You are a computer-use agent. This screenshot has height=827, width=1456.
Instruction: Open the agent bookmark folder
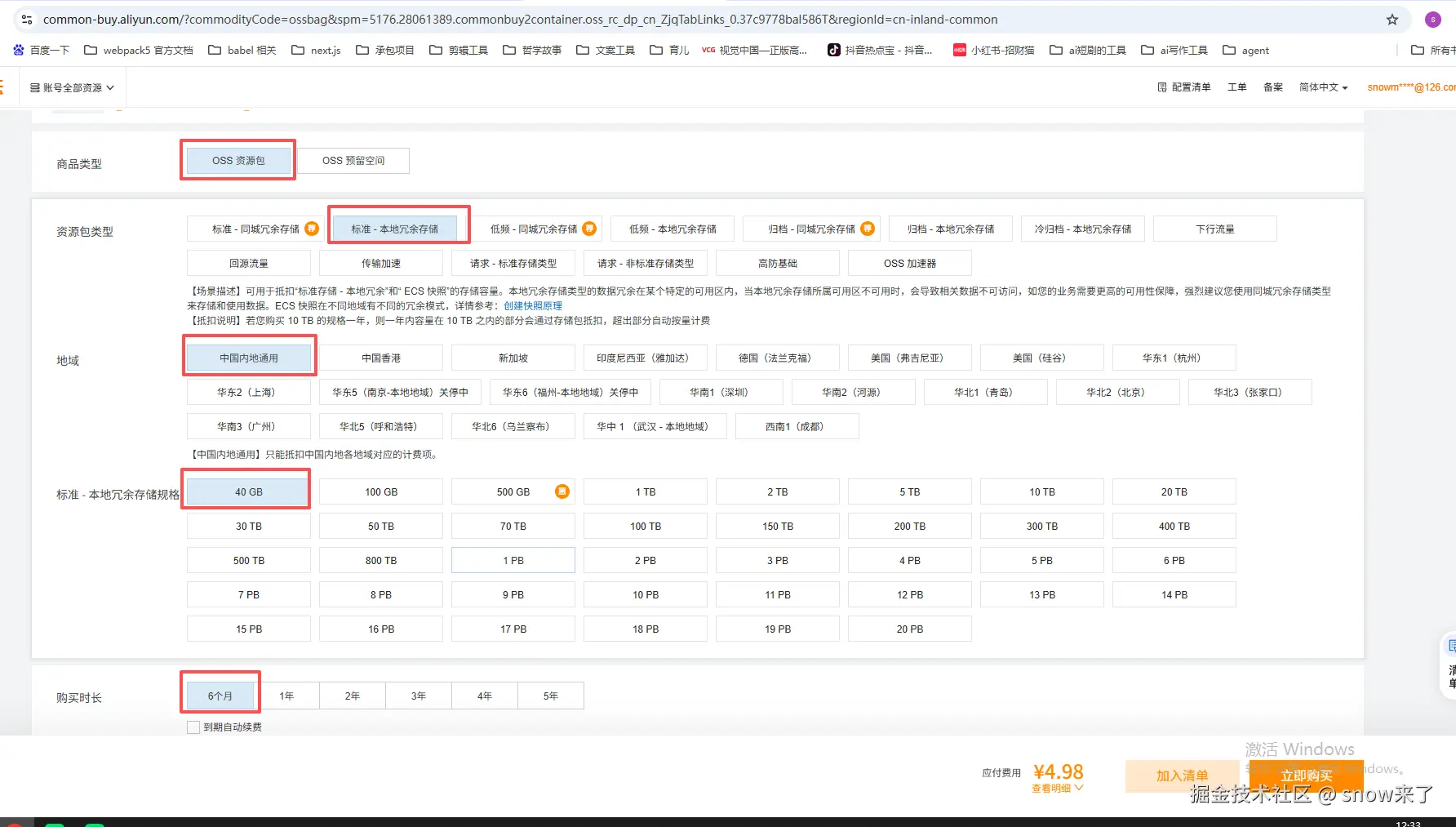click(1246, 51)
